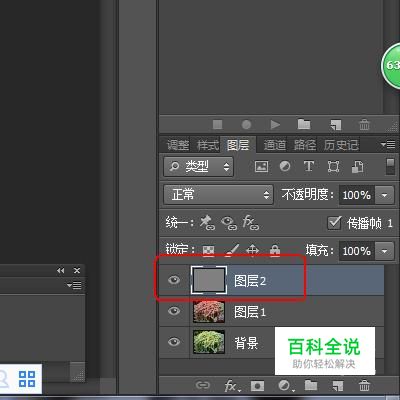
Task: Hide 图层2 with eye icon
Action: coord(174,280)
